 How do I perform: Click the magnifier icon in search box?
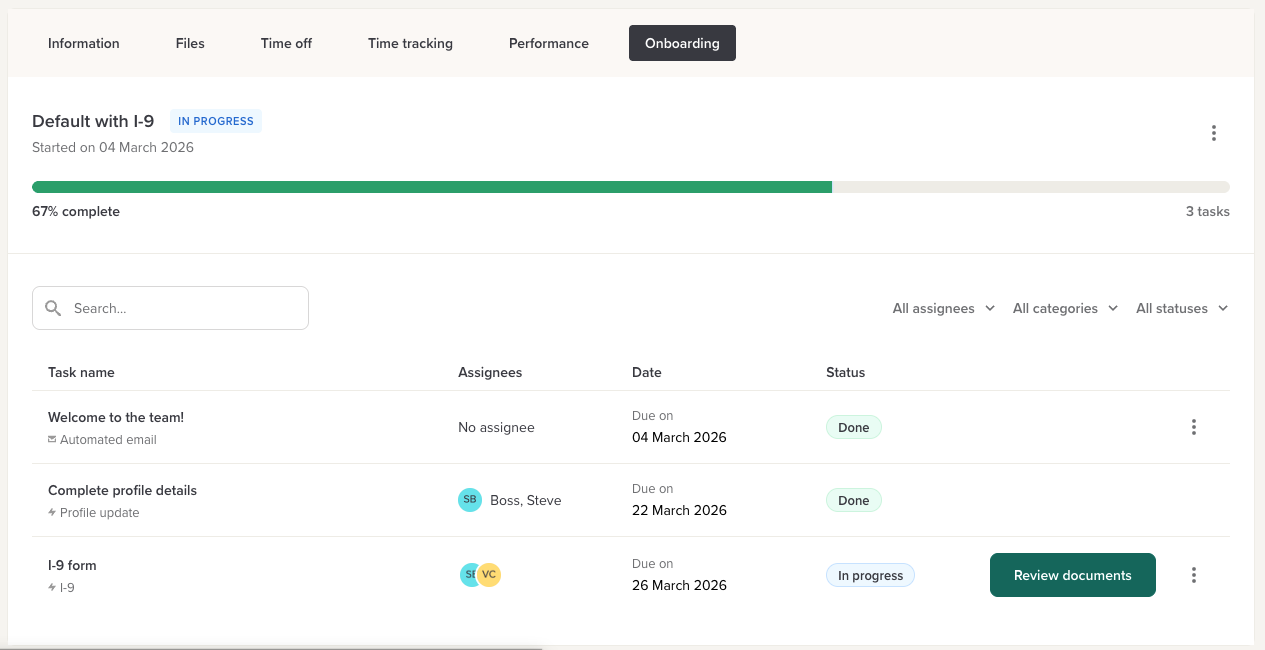point(54,308)
